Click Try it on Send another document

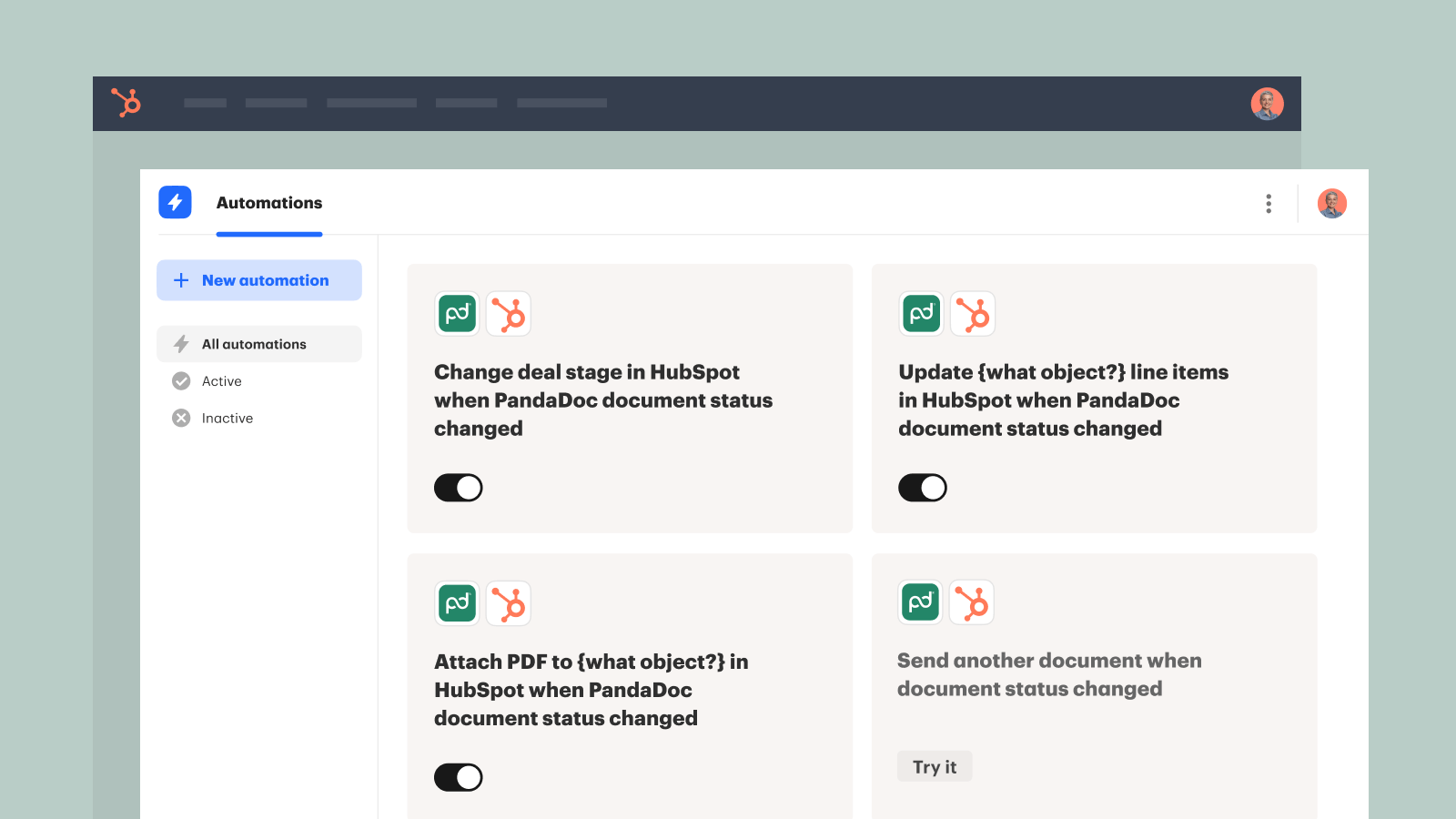point(935,767)
